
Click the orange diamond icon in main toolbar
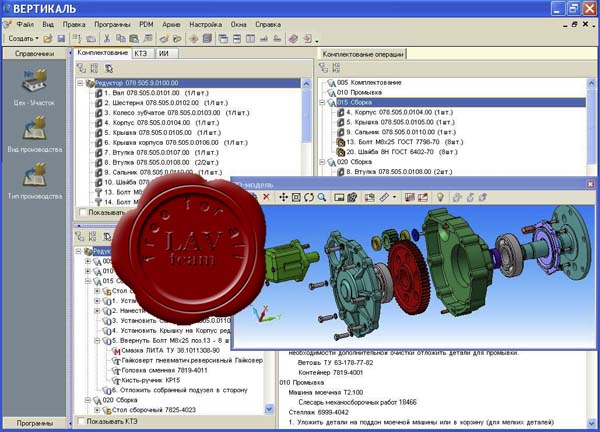click(194, 39)
